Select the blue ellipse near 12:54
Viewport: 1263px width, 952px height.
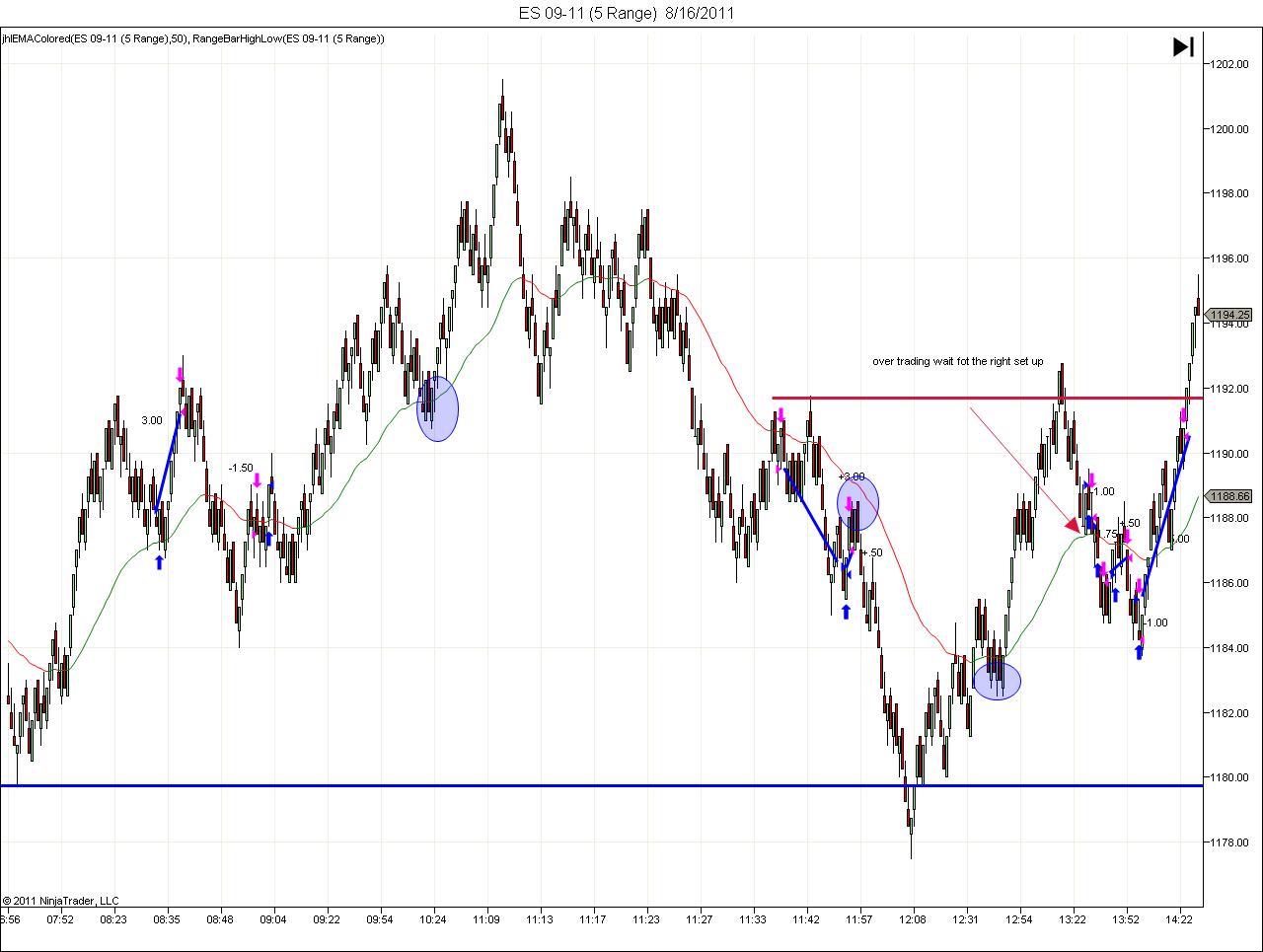point(997,681)
